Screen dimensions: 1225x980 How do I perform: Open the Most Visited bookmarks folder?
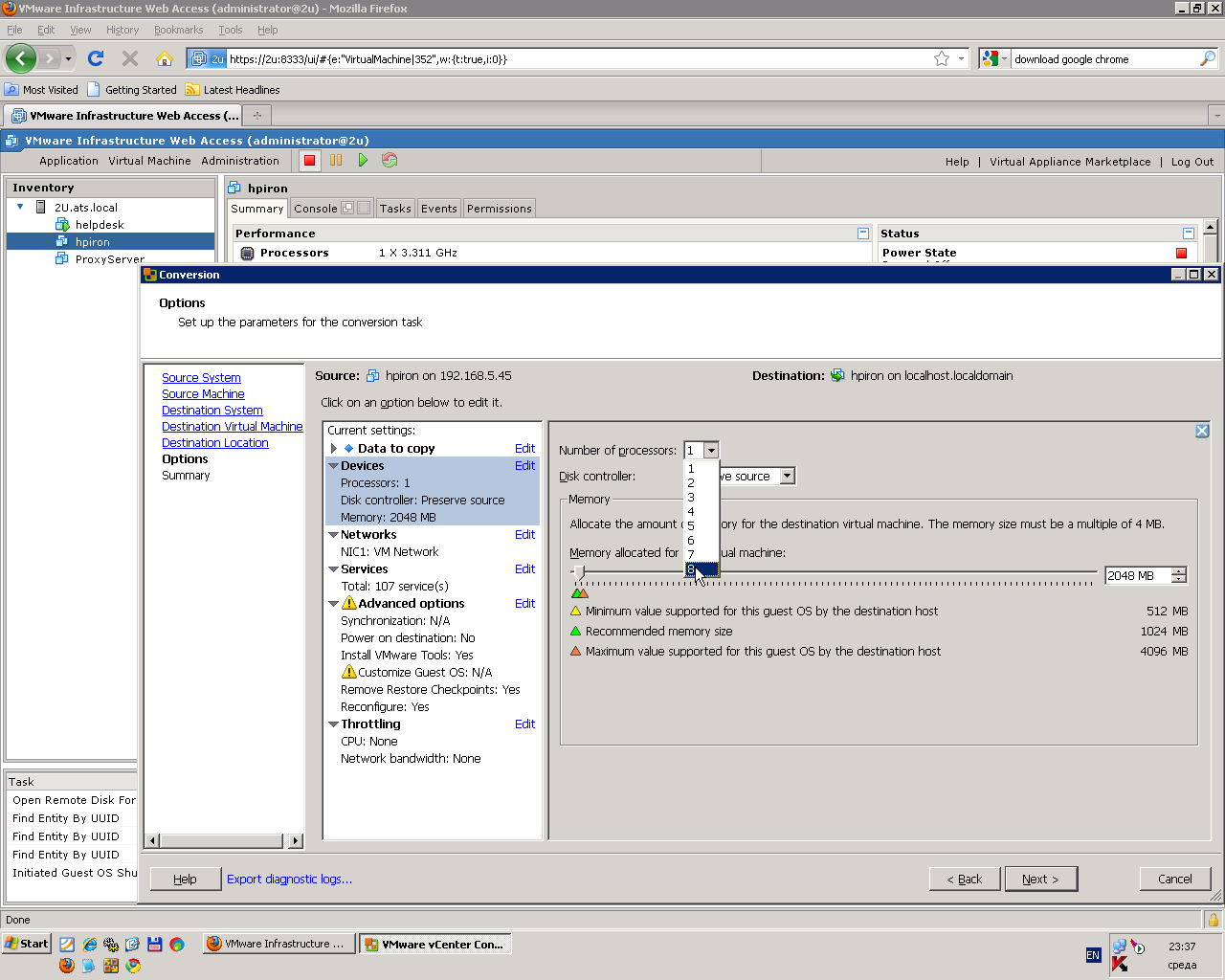41,90
